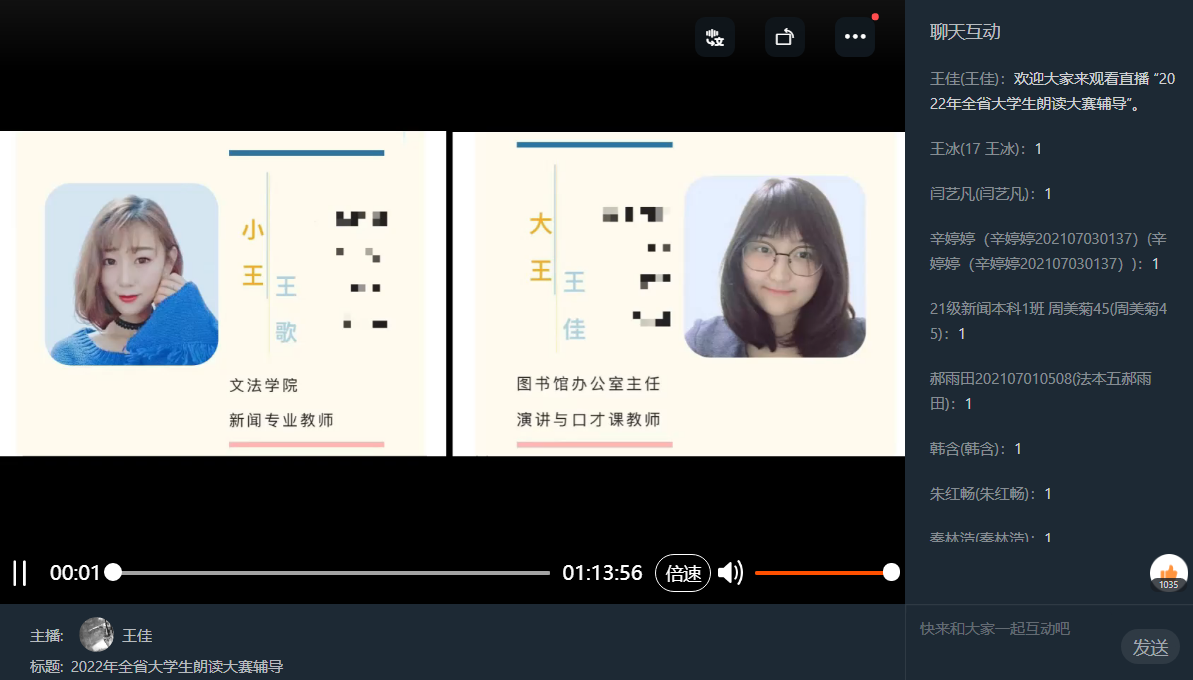Click the speech-to-text transcription icon

(x=714, y=38)
